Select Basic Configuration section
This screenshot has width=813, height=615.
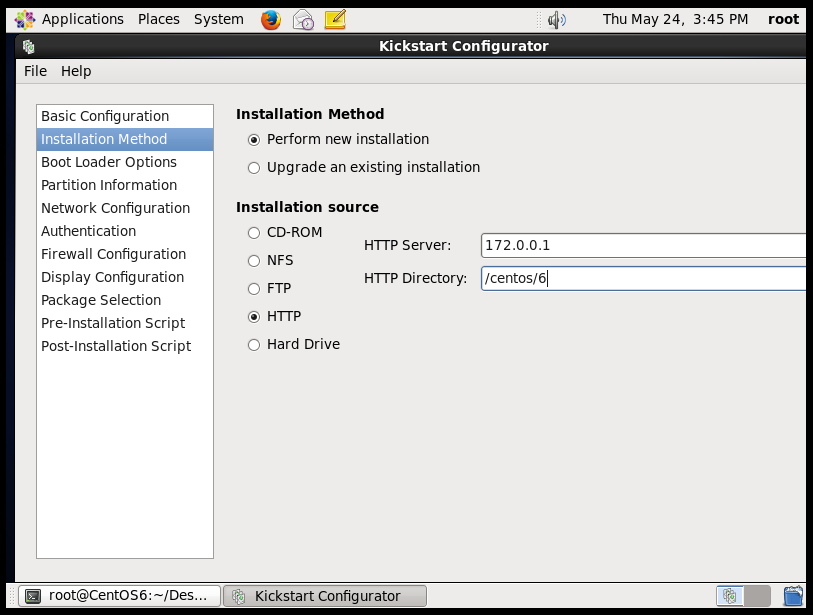[x=125, y=116]
